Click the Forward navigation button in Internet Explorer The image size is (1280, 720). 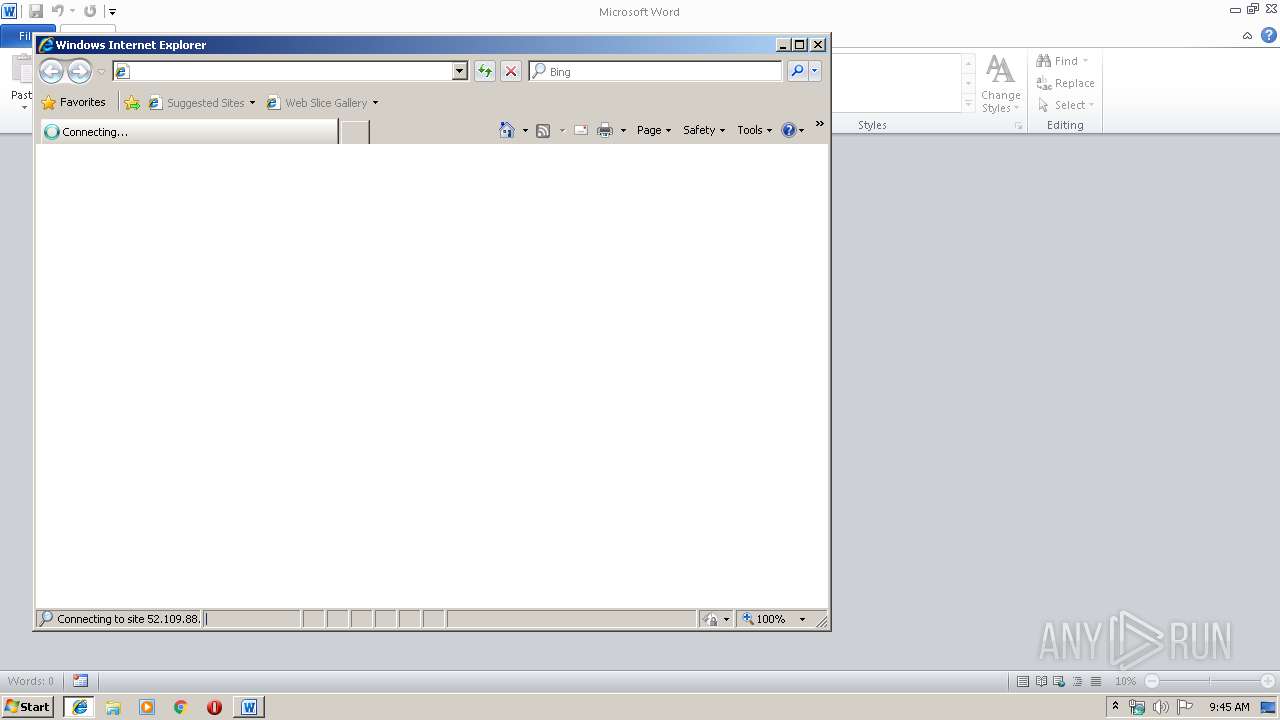(79, 71)
